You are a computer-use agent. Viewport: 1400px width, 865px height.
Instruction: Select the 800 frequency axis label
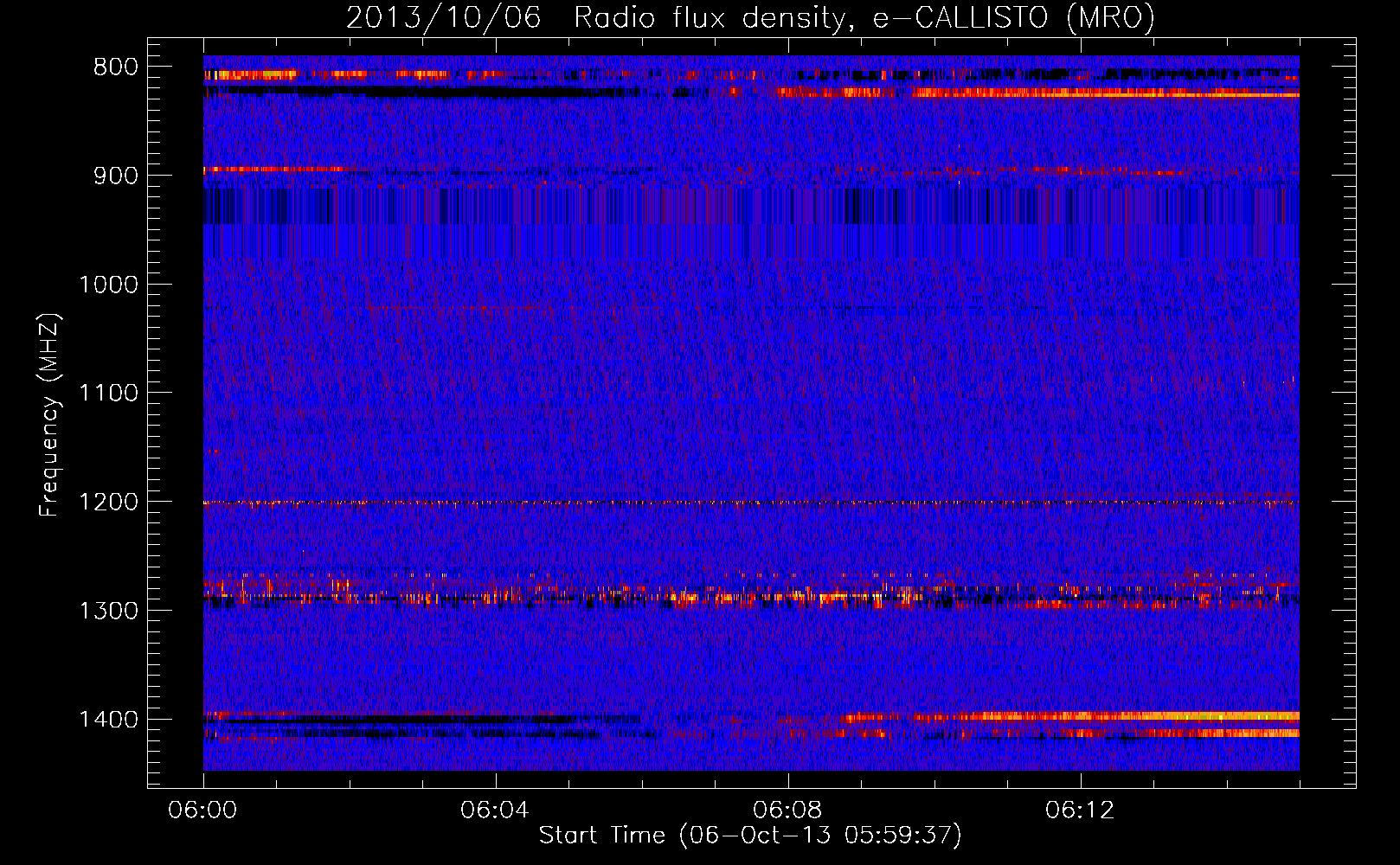coord(115,67)
